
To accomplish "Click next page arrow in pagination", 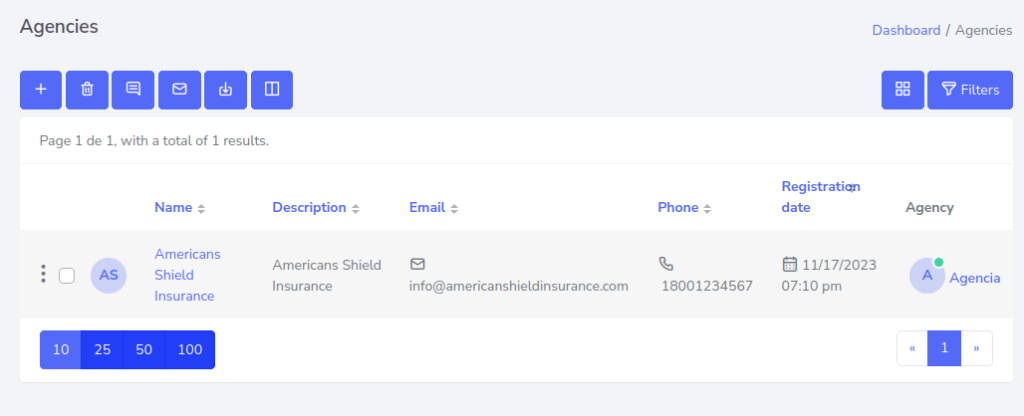I will pos(976,348).
